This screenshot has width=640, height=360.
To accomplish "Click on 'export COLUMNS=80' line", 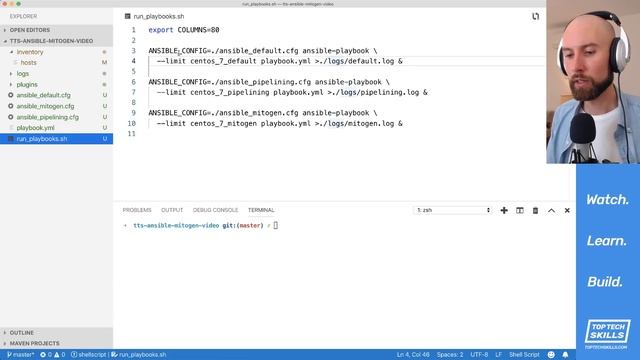I will coord(184,30).
